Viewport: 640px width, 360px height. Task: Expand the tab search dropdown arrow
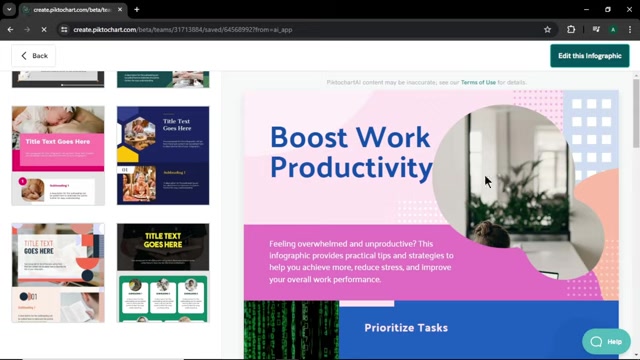[9, 9]
